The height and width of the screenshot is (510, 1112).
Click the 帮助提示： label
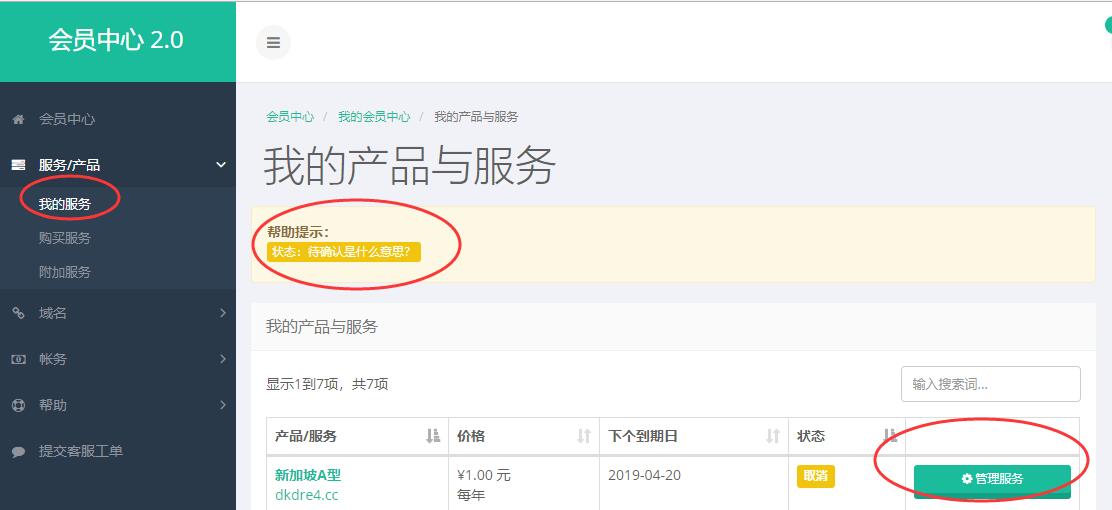tap(299, 232)
